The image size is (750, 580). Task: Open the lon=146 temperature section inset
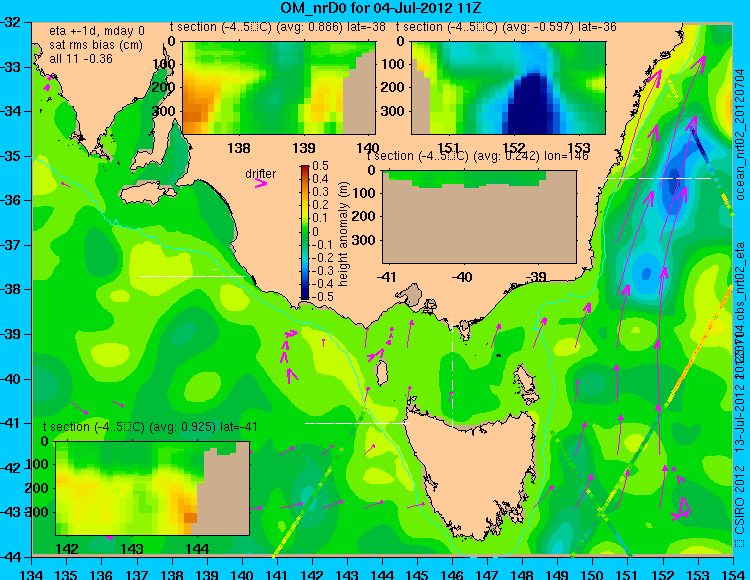[479, 217]
